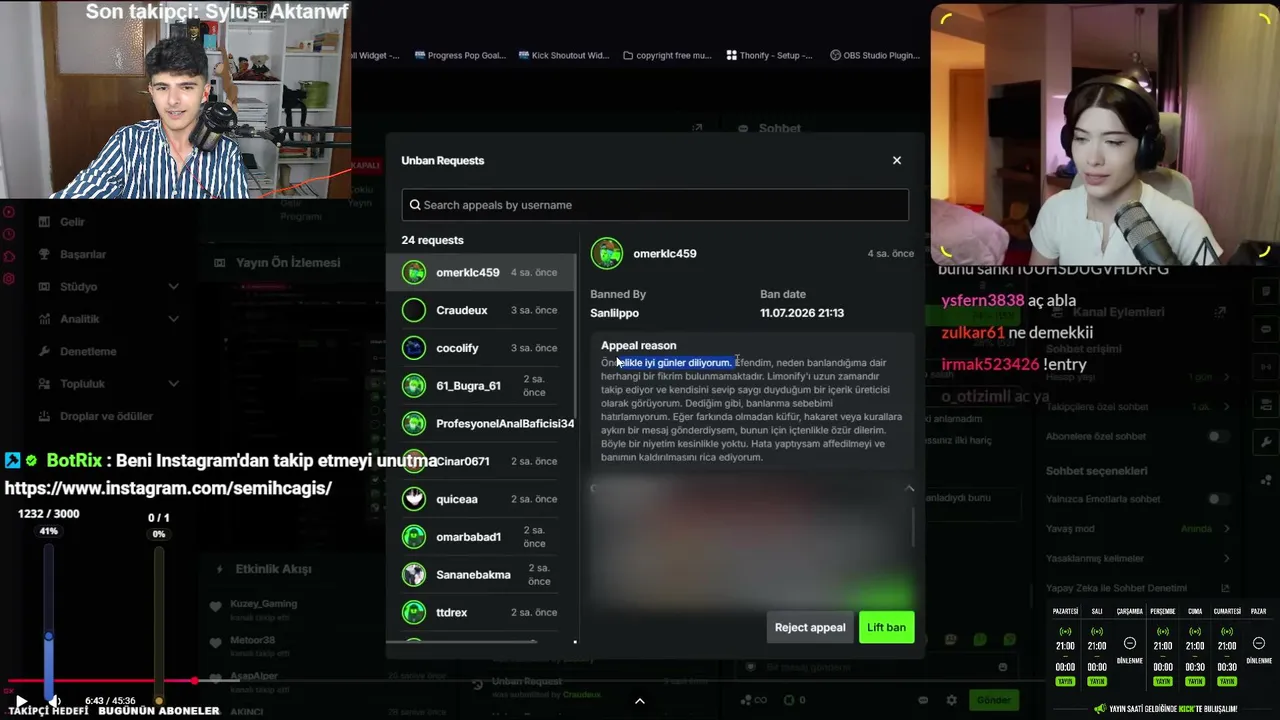
Task: Open omarbabad1 unban request
Action: point(481,537)
